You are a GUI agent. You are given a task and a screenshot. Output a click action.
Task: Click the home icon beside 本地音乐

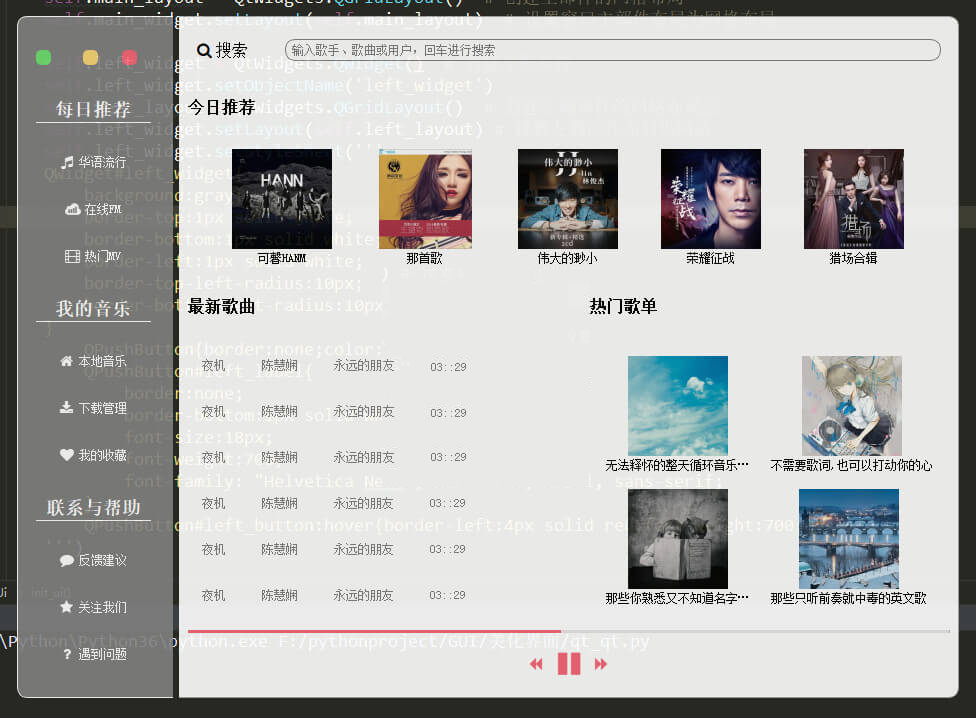[x=67, y=360]
